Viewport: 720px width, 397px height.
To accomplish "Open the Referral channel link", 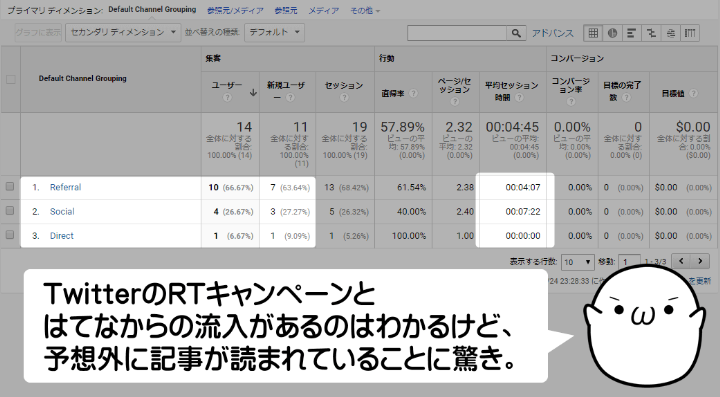I will (65, 187).
